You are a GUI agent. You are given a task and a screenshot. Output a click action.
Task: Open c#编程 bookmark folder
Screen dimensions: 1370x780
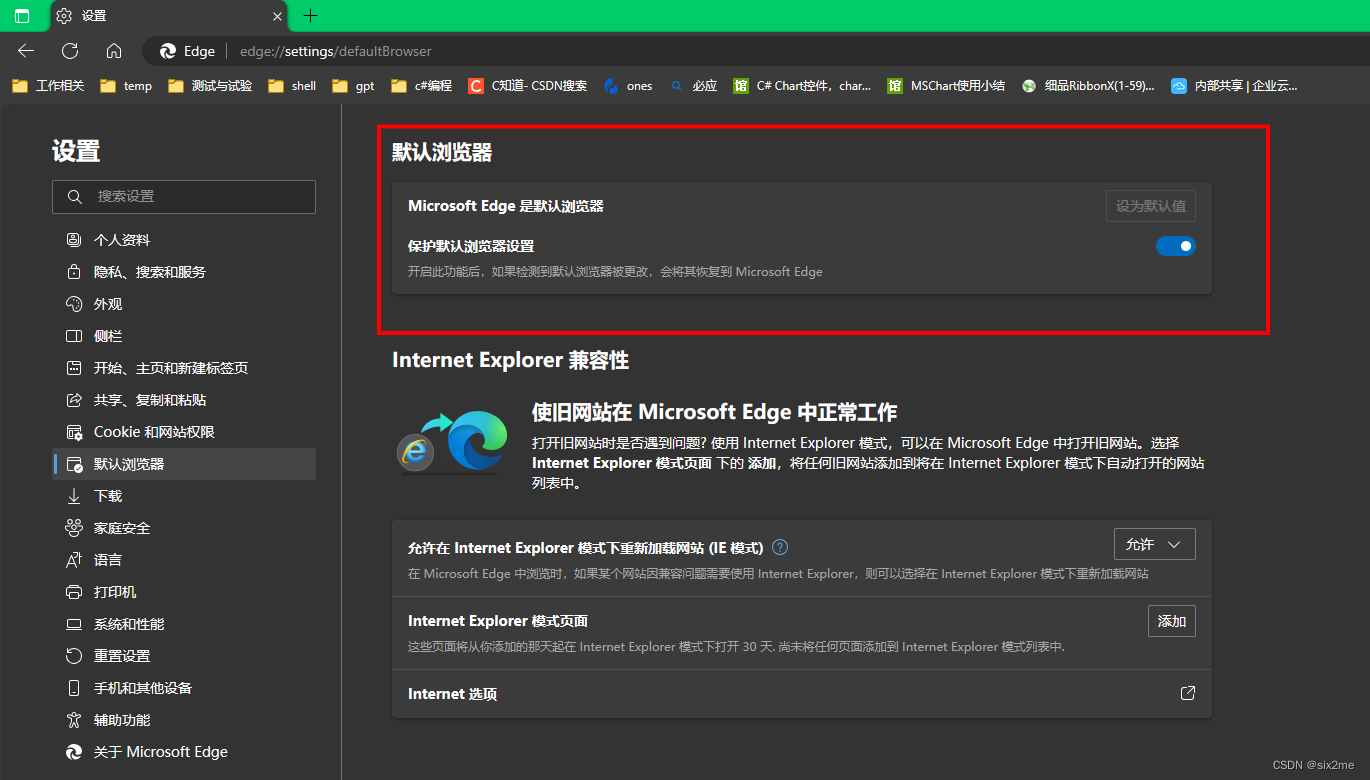pyautogui.click(x=421, y=86)
